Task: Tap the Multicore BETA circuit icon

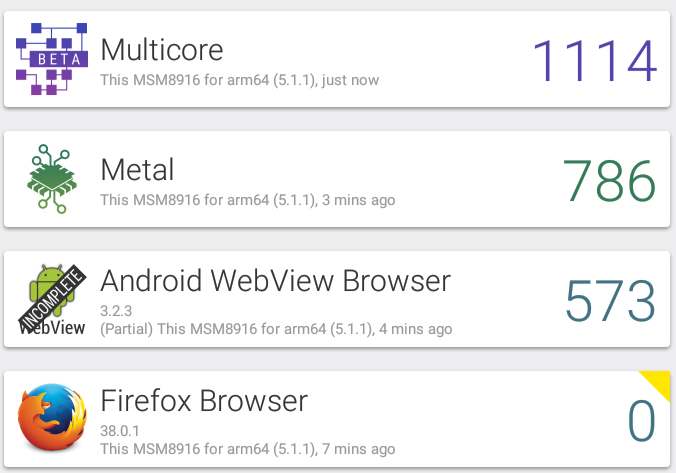Action: [x=52, y=59]
